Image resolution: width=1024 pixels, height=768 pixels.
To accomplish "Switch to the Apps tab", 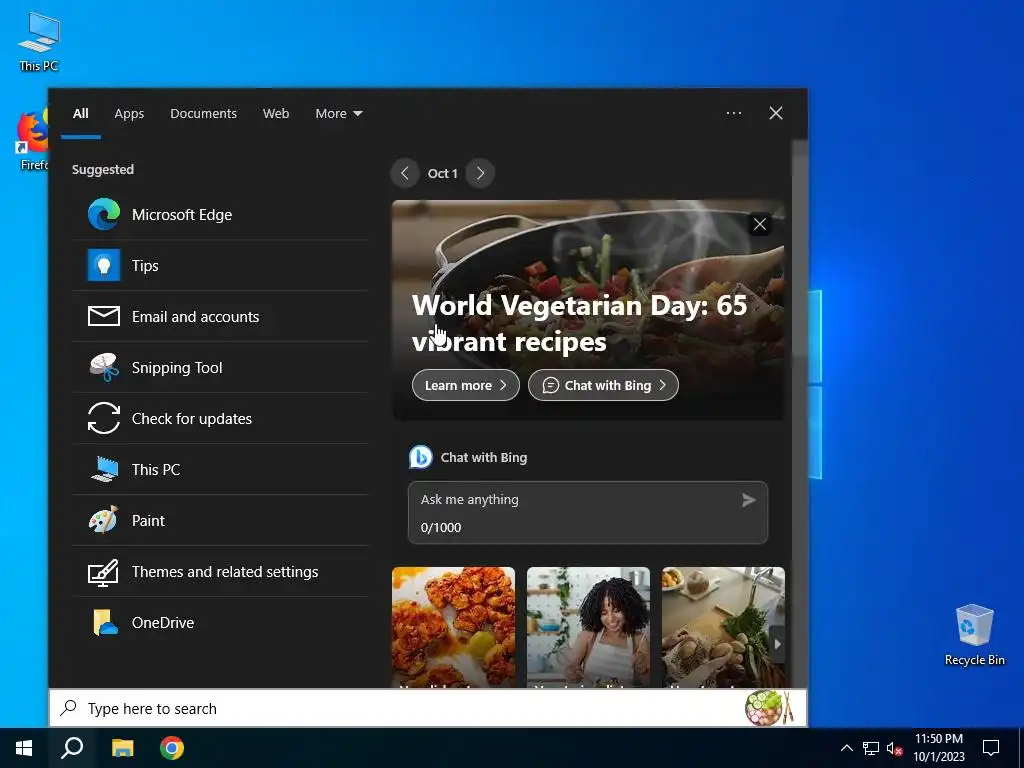I will [129, 114].
